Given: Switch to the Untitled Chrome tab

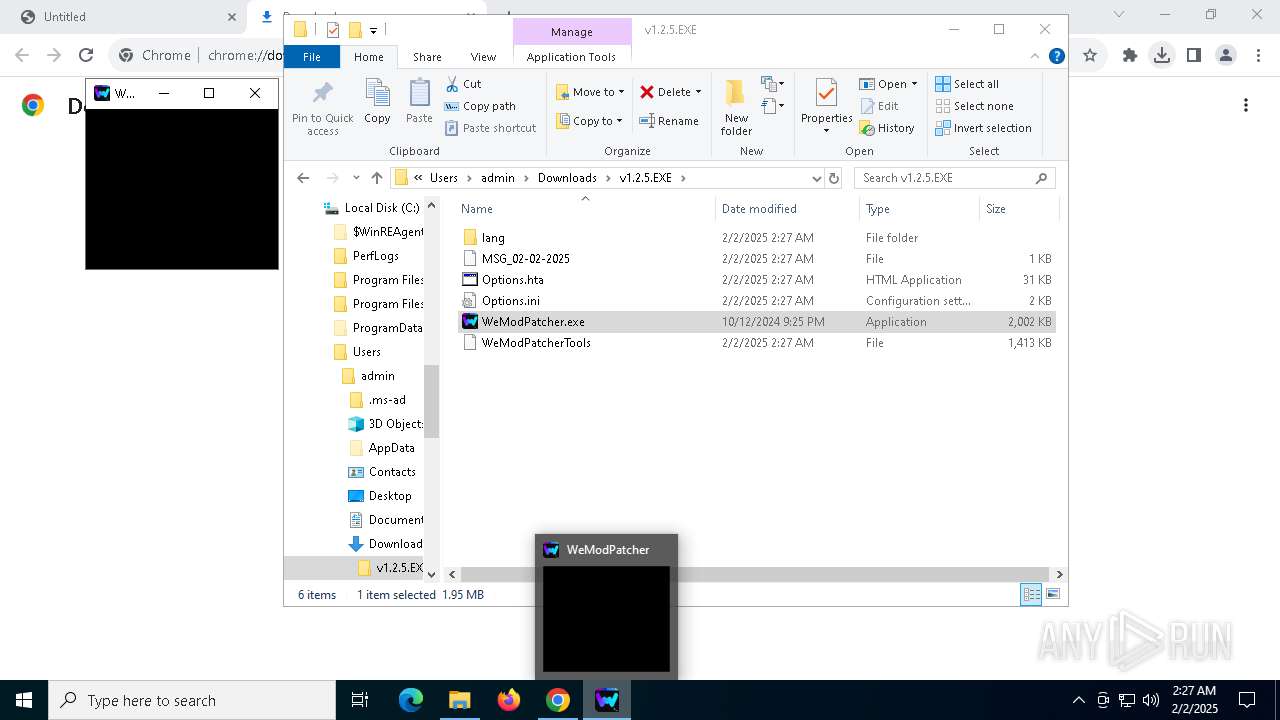Looking at the screenshot, I should [x=128, y=17].
